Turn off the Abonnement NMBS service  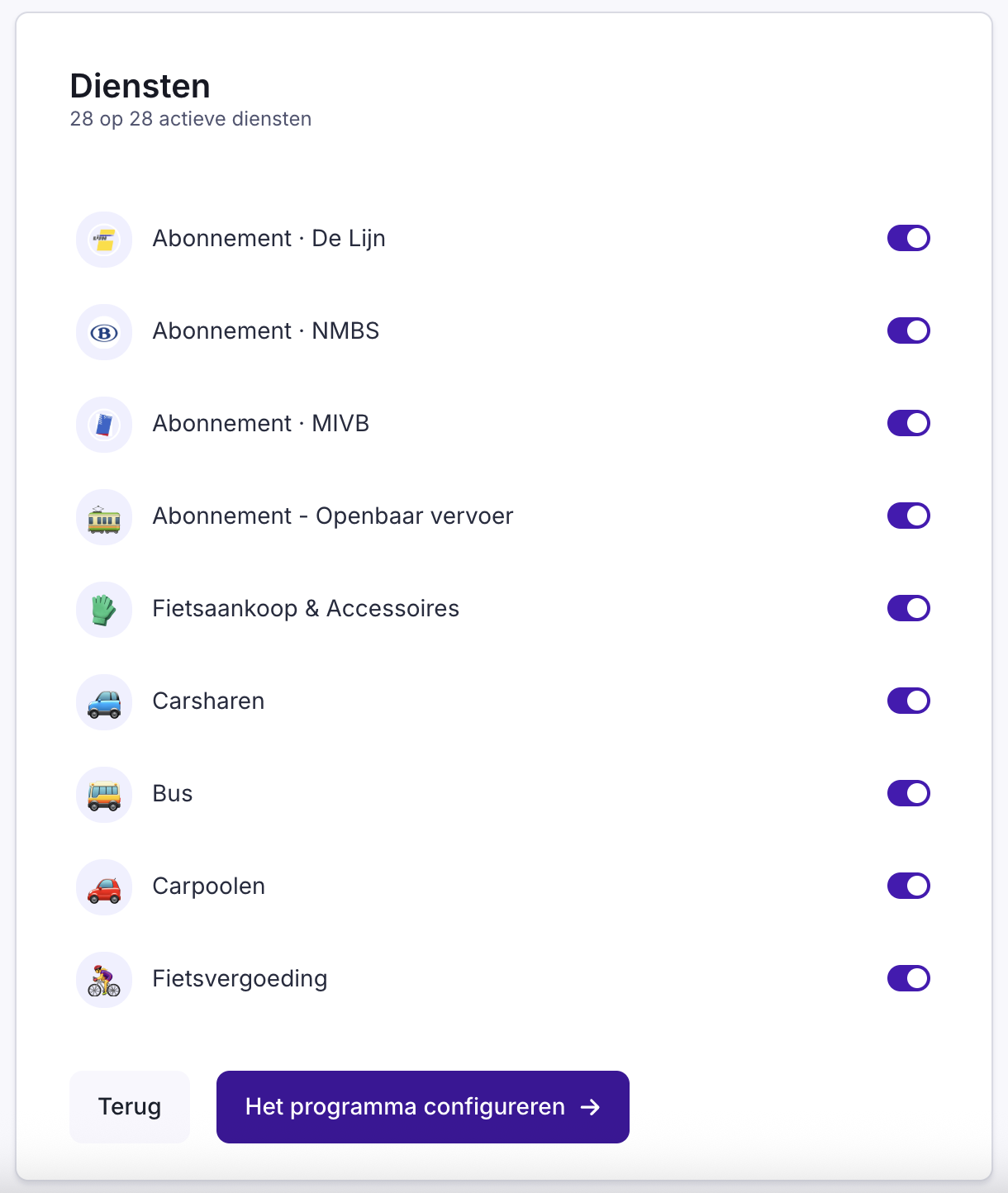908,330
